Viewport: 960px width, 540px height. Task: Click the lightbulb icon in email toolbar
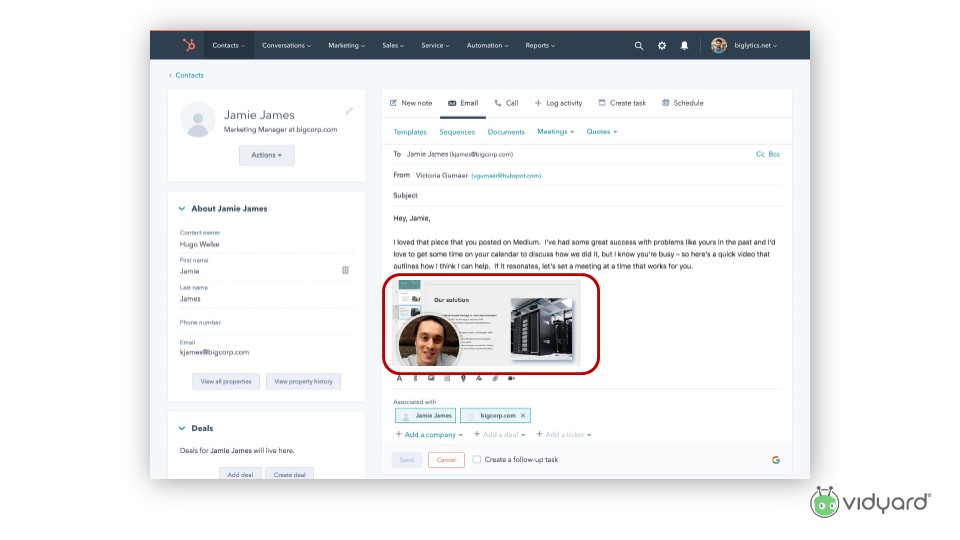point(463,378)
